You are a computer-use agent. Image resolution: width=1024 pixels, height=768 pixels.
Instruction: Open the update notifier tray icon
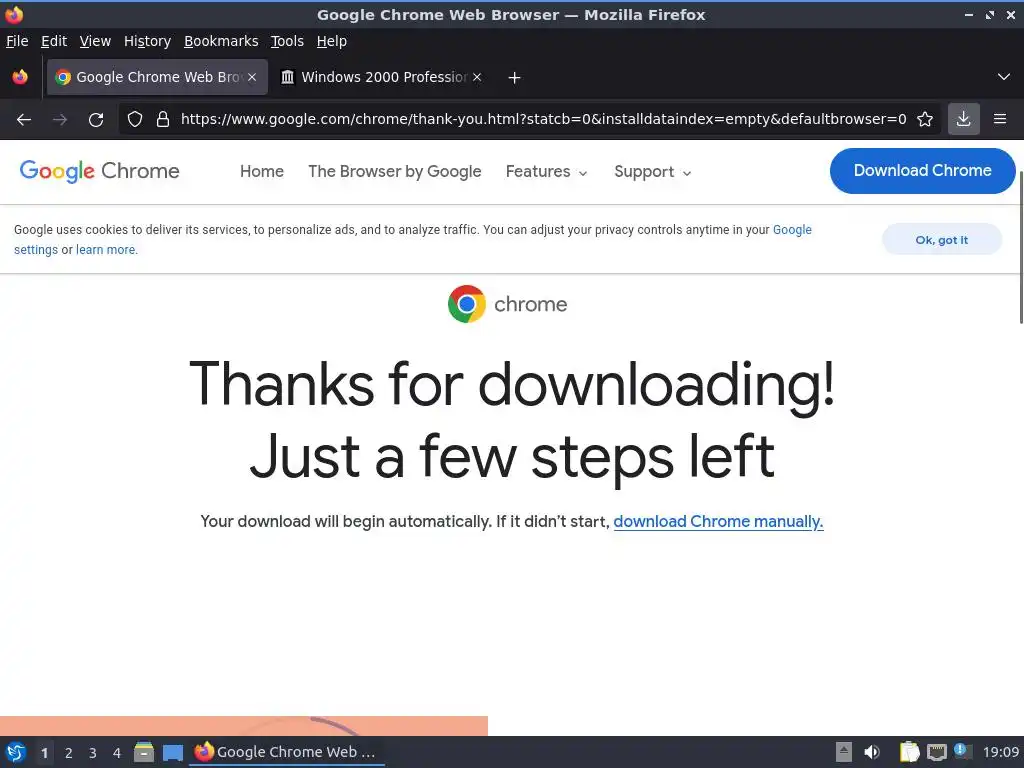(x=963, y=751)
